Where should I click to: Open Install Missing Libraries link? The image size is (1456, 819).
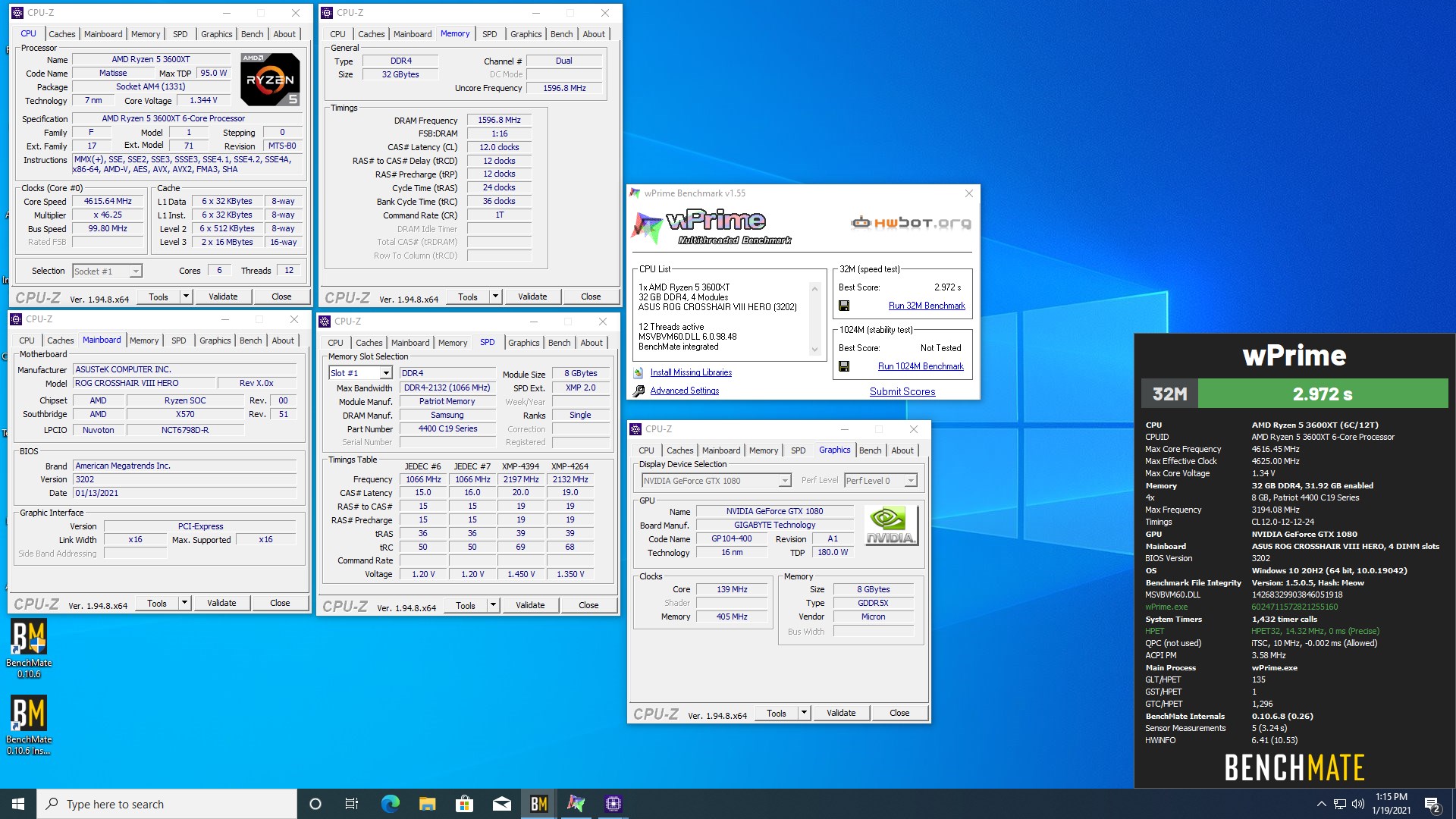point(691,372)
